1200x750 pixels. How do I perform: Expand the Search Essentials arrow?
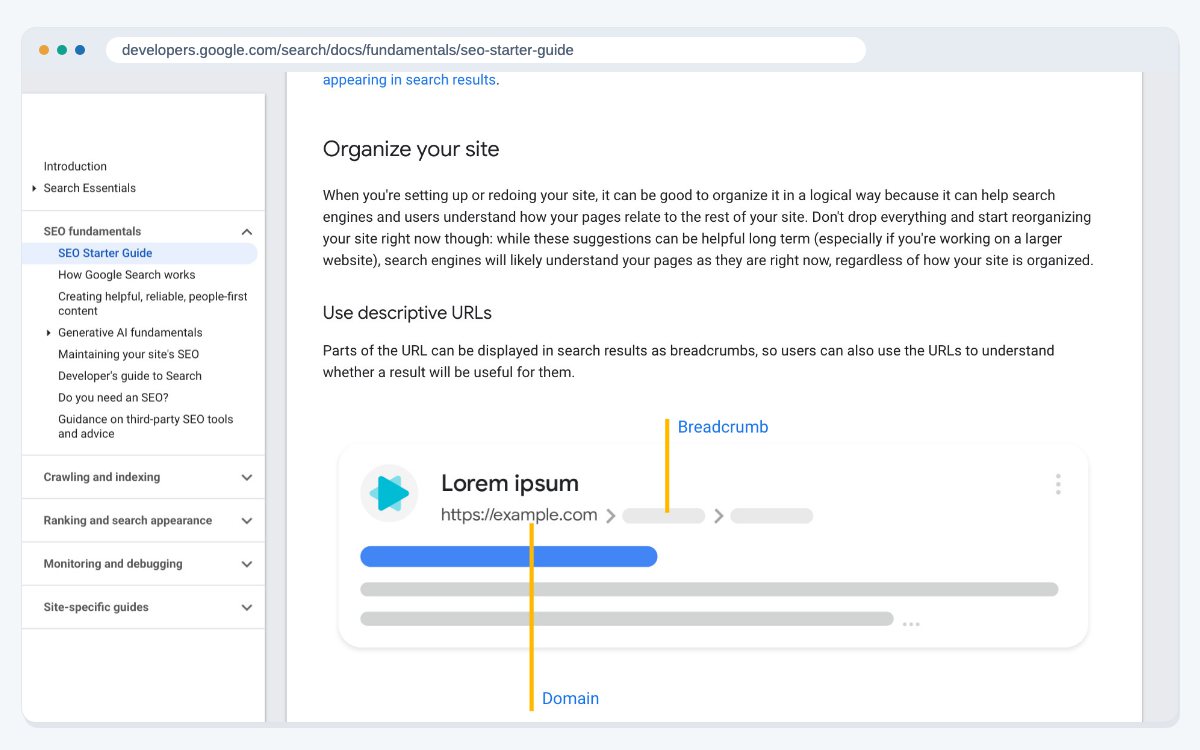(34, 188)
